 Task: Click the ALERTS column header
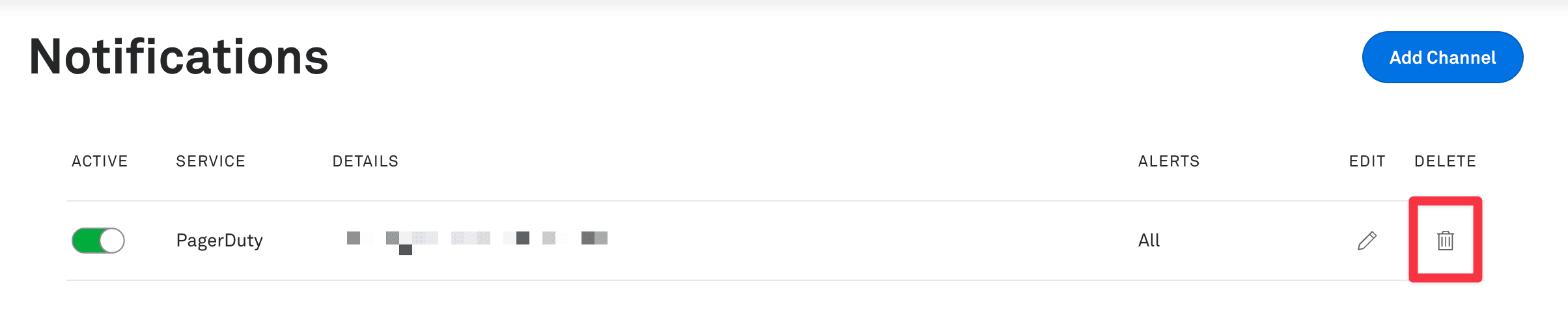pyautogui.click(x=1169, y=161)
